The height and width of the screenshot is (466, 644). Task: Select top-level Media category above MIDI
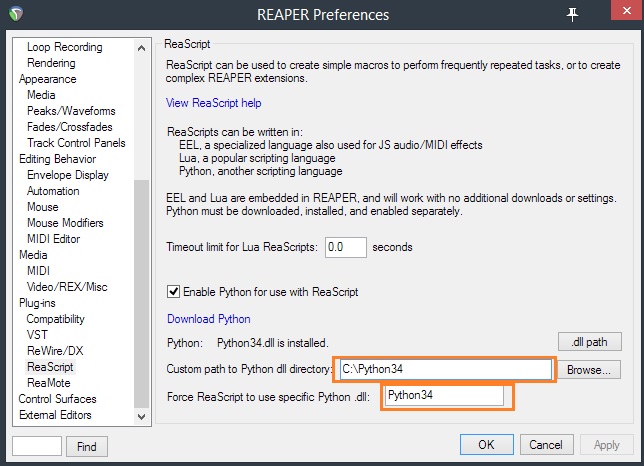click(33, 255)
